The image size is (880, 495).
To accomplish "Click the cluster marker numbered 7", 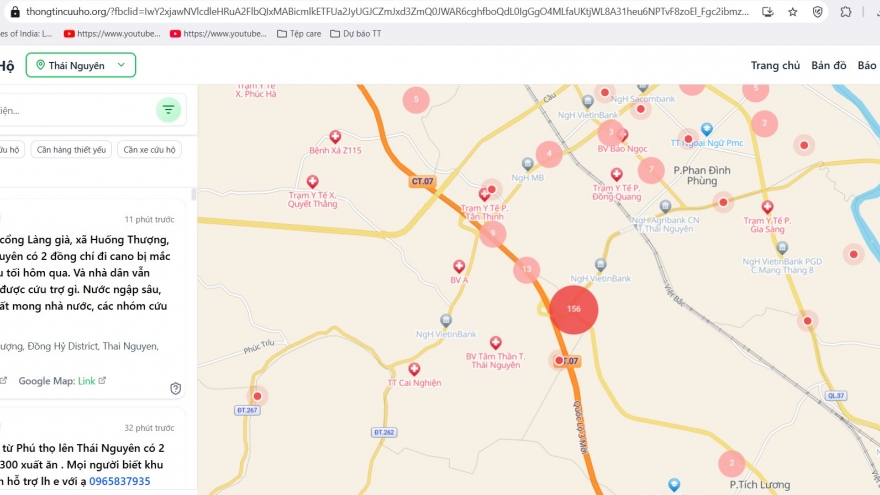I will [651, 170].
